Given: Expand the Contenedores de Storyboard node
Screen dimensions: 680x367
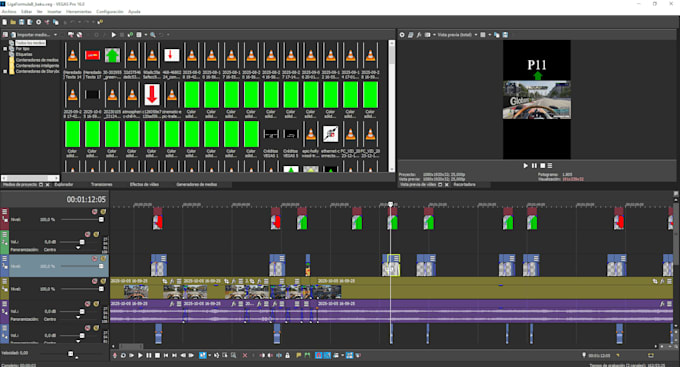Looking at the screenshot, I should (5, 71).
